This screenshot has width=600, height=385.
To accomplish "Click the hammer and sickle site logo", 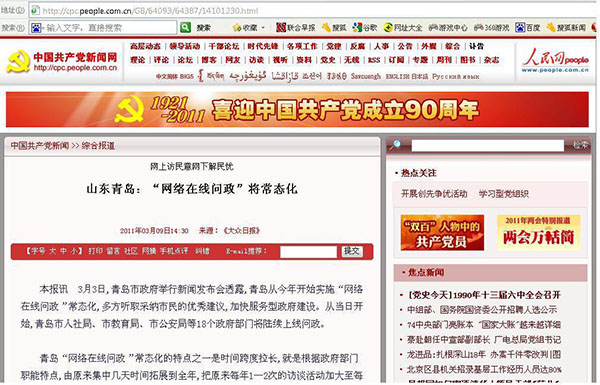I will point(18,61).
